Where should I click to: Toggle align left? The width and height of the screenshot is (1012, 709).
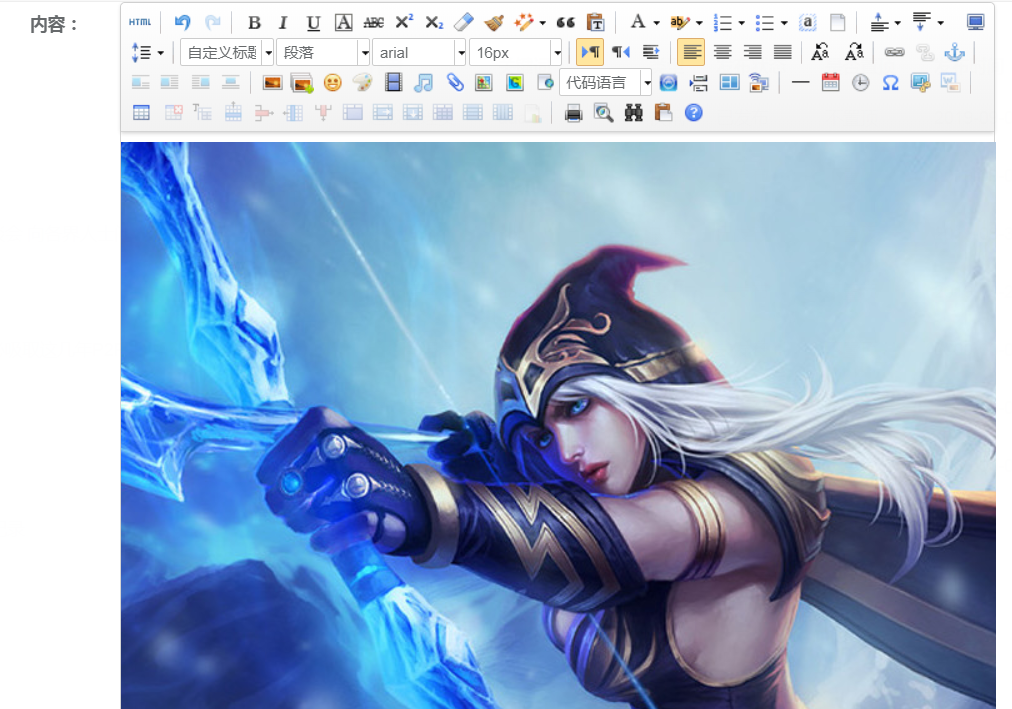[x=691, y=52]
